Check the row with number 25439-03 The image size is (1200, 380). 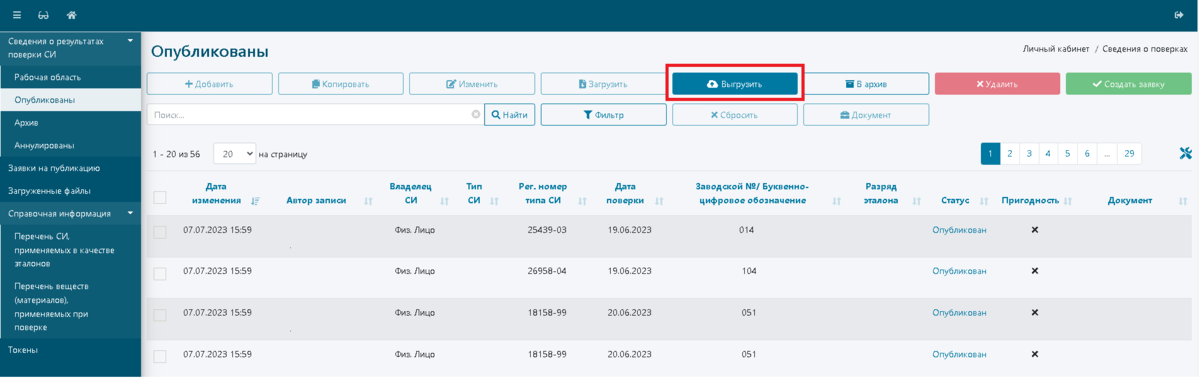click(x=160, y=232)
